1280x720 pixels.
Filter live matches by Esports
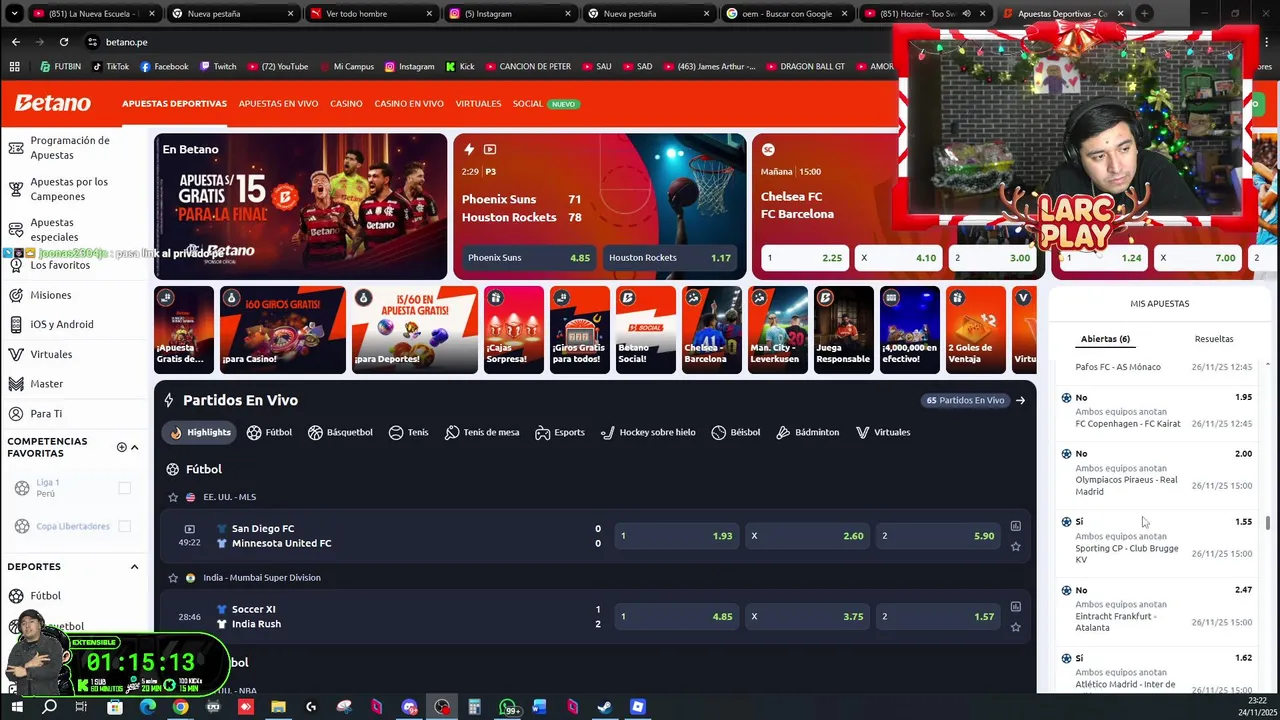click(560, 432)
